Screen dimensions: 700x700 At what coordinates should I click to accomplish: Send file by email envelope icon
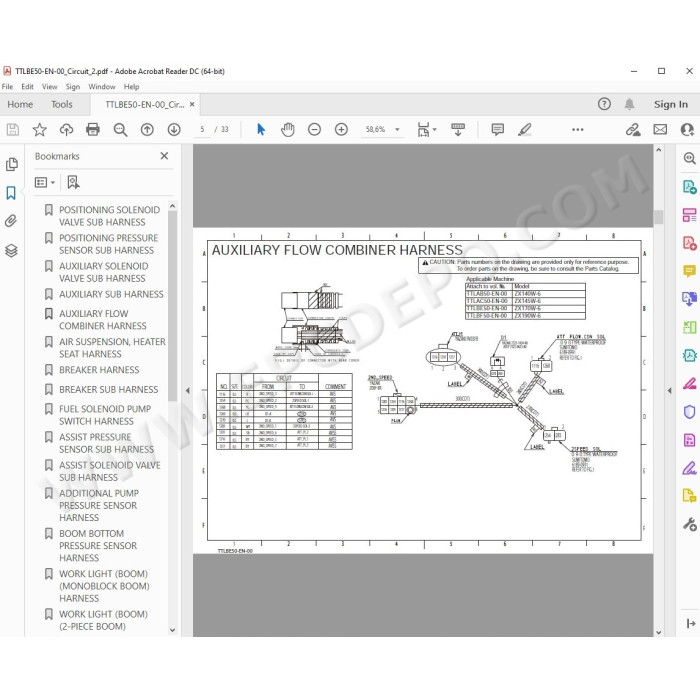point(660,129)
